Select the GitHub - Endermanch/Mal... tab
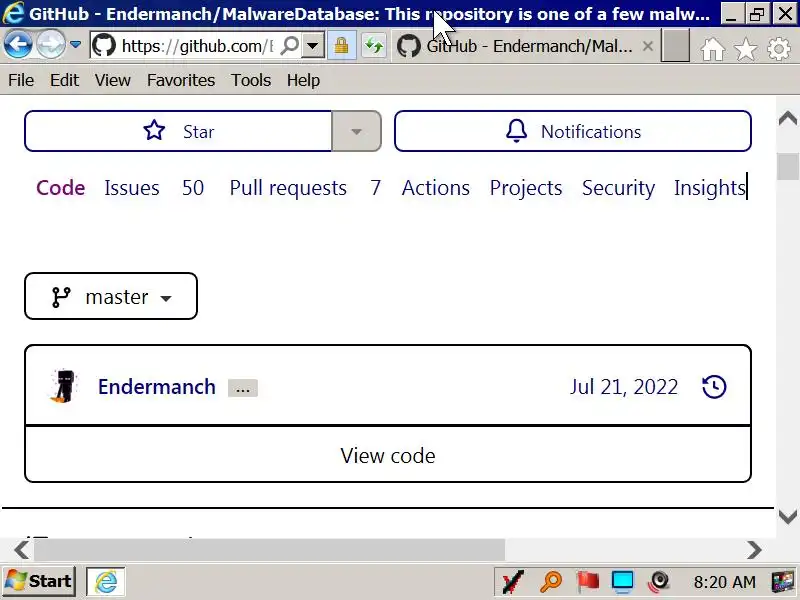800x600 pixels. pos(516,46)
